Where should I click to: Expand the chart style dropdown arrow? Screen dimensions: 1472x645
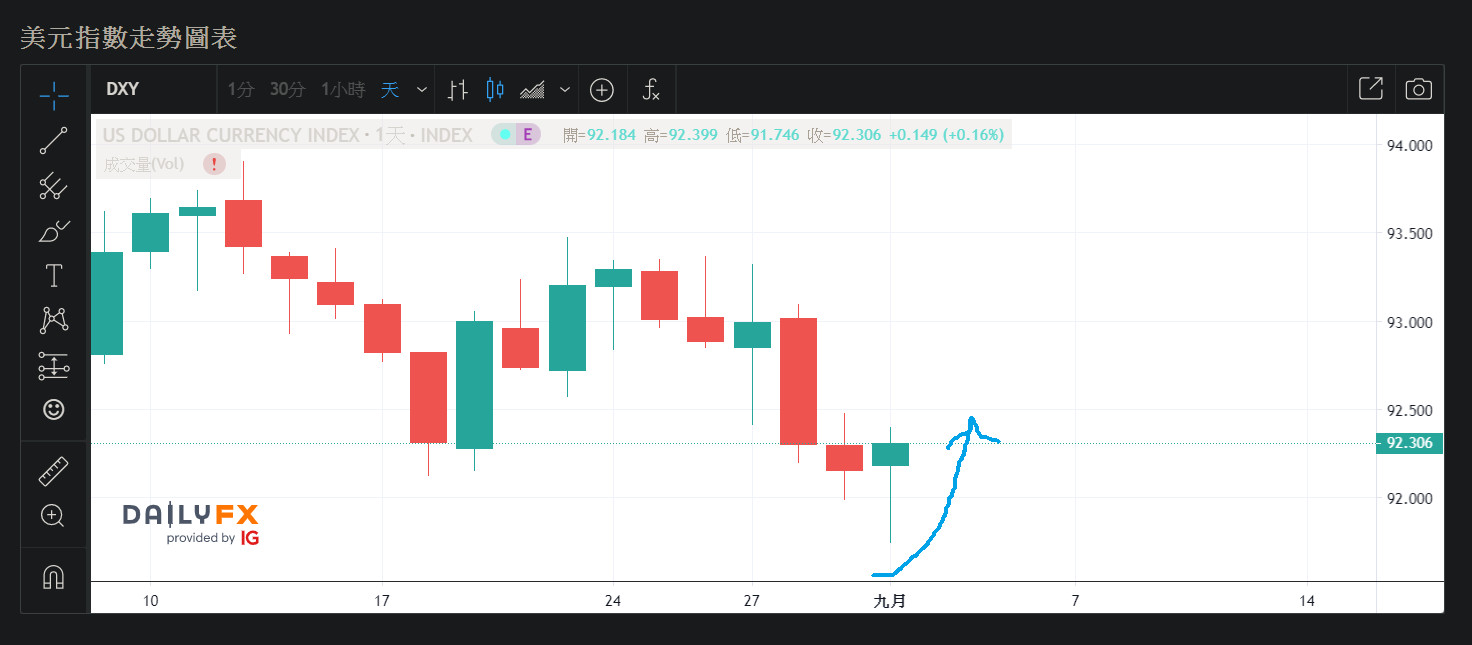tap(565, 90)
